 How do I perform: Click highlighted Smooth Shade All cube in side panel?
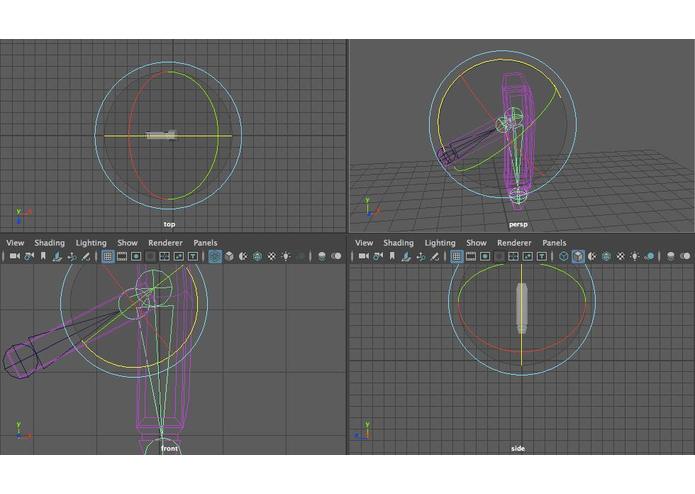click(578, 256)
